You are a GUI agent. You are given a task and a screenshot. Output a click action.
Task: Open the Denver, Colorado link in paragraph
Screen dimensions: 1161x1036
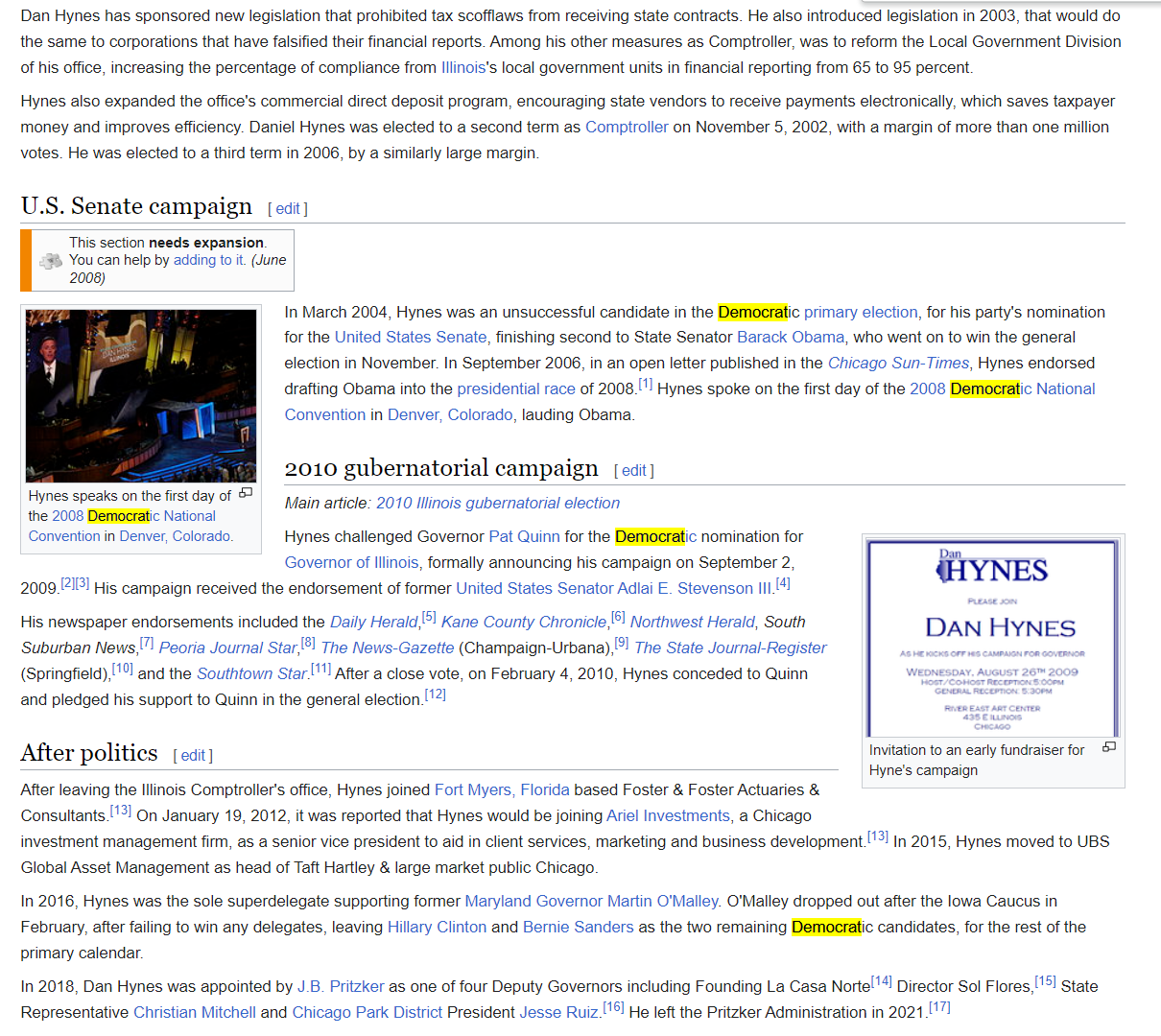pos(451,414)
